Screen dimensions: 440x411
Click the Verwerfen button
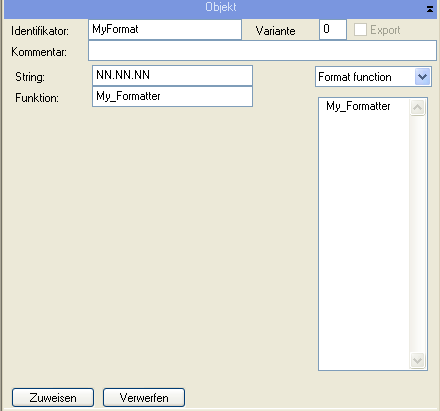[144, 397]
